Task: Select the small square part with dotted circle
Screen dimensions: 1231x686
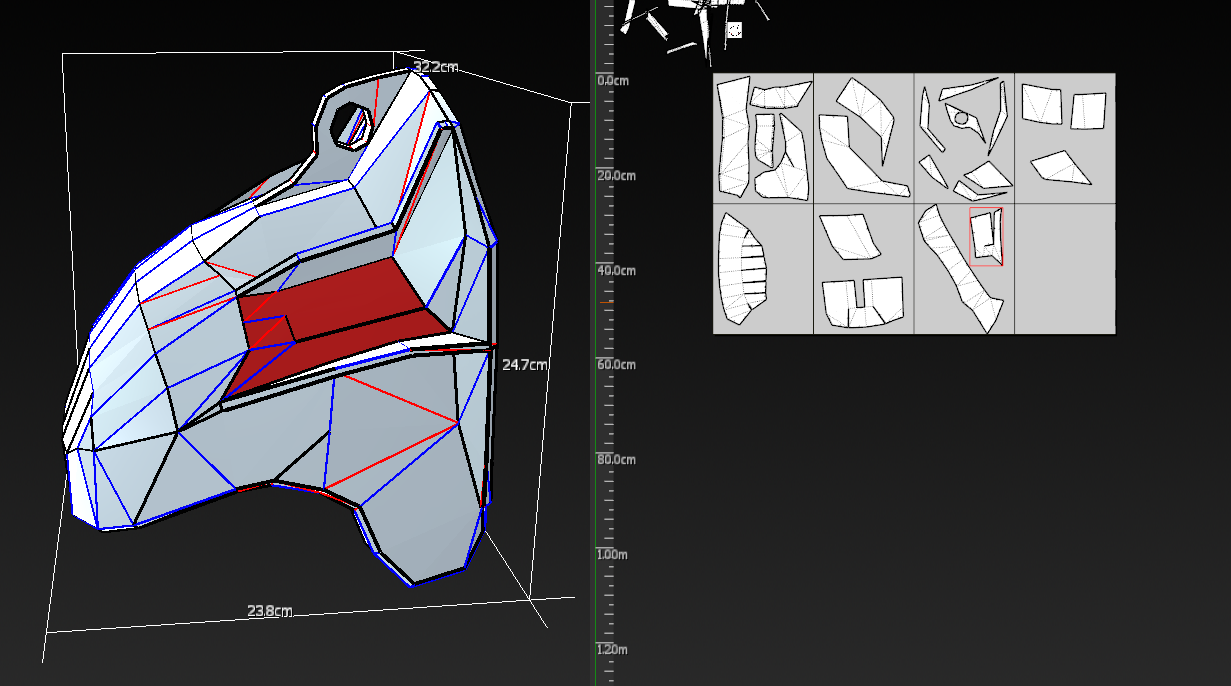Action: [x=734, y=30]
